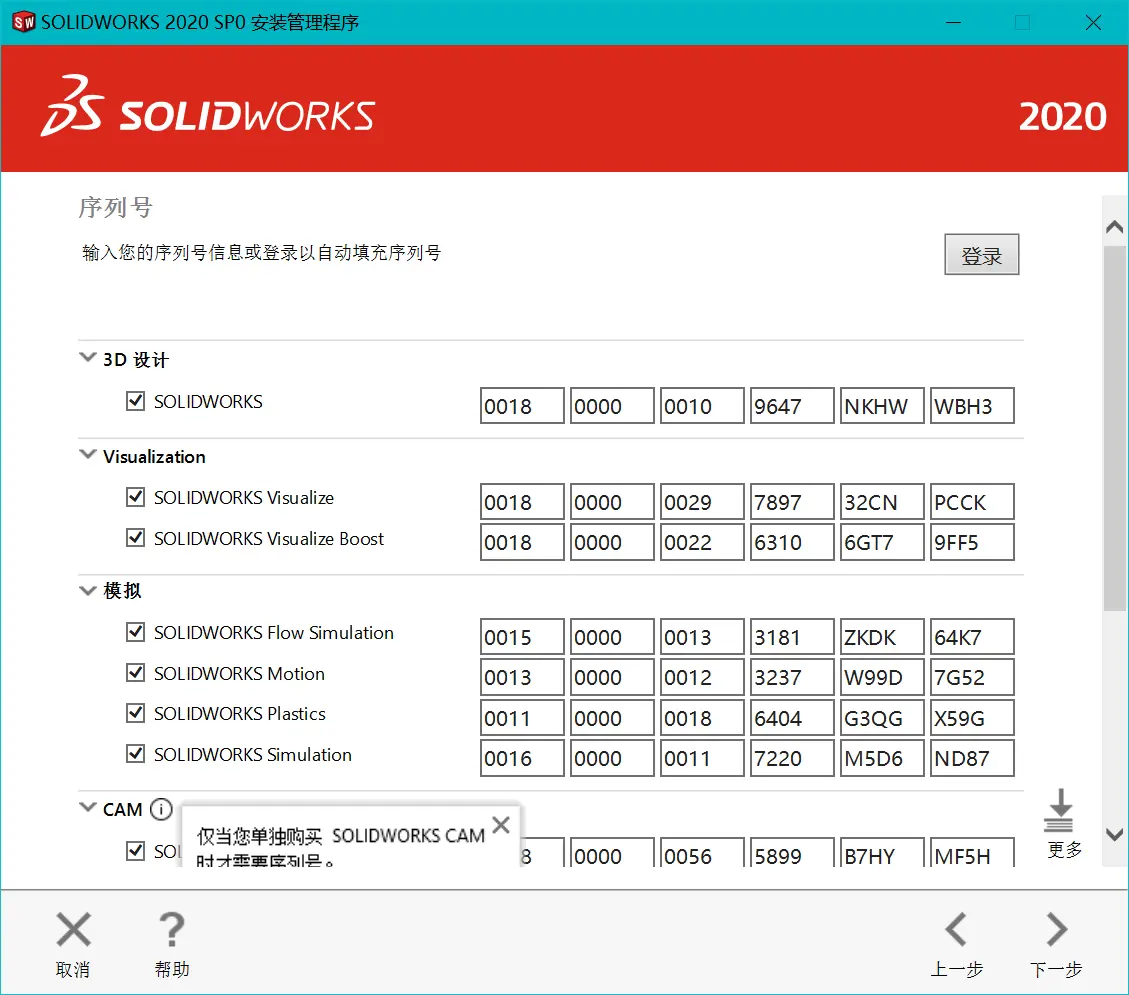
Task: Proceed with 下一步 next arrow
Action: [1056, 929]
